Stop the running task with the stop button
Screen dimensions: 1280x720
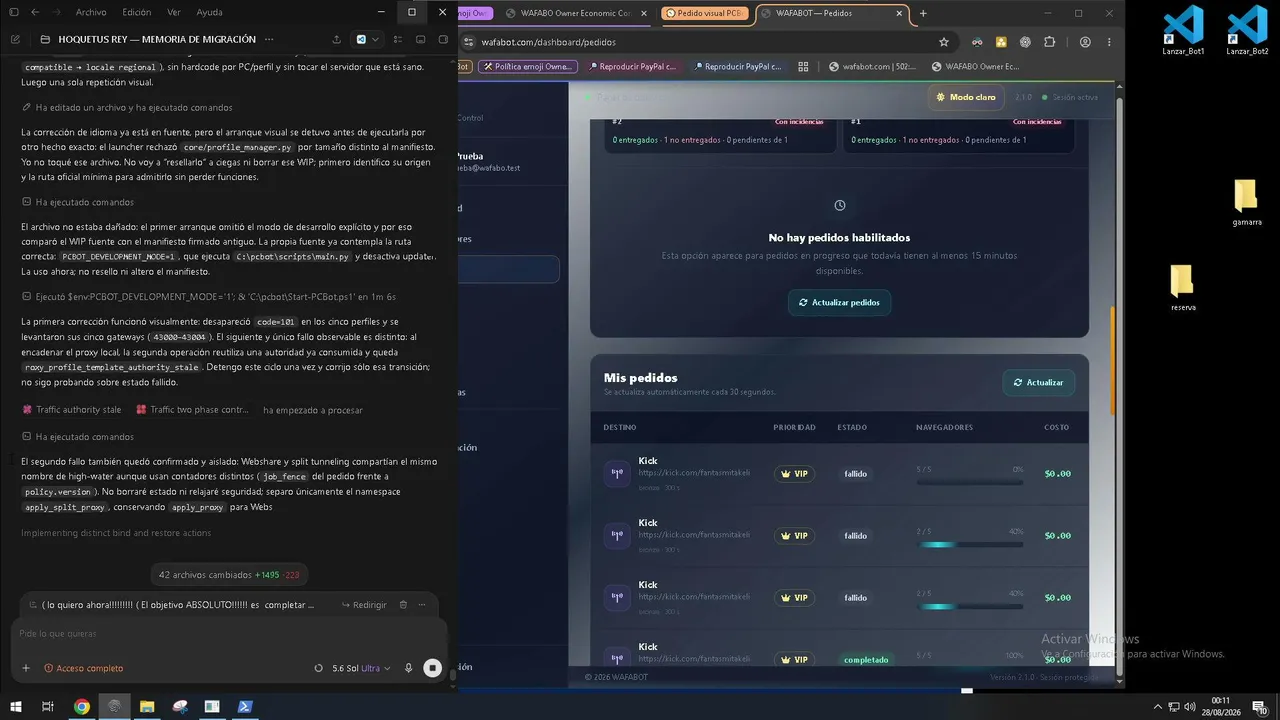(432, 668)
